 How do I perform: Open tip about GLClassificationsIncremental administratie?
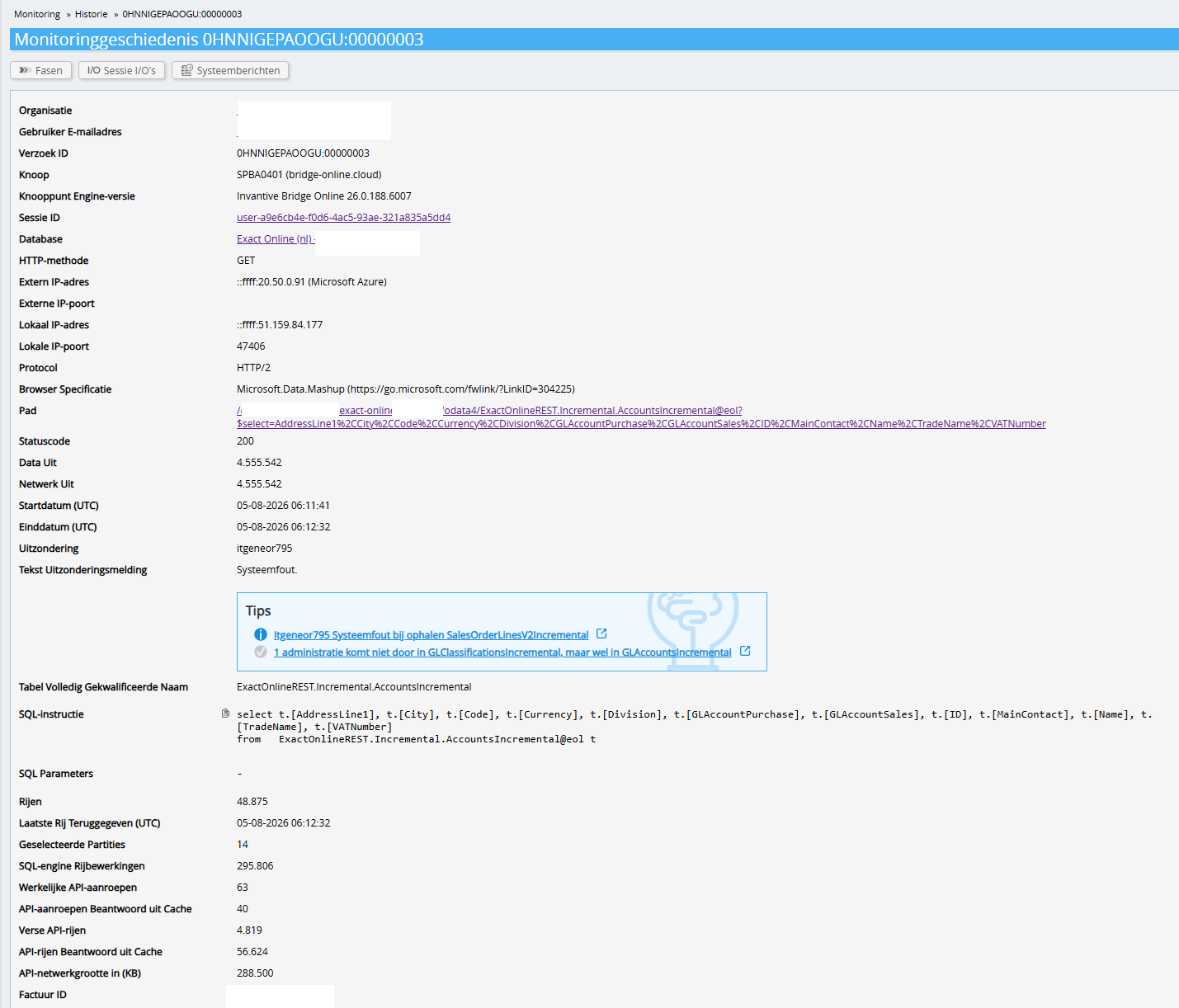coord(502,652)
